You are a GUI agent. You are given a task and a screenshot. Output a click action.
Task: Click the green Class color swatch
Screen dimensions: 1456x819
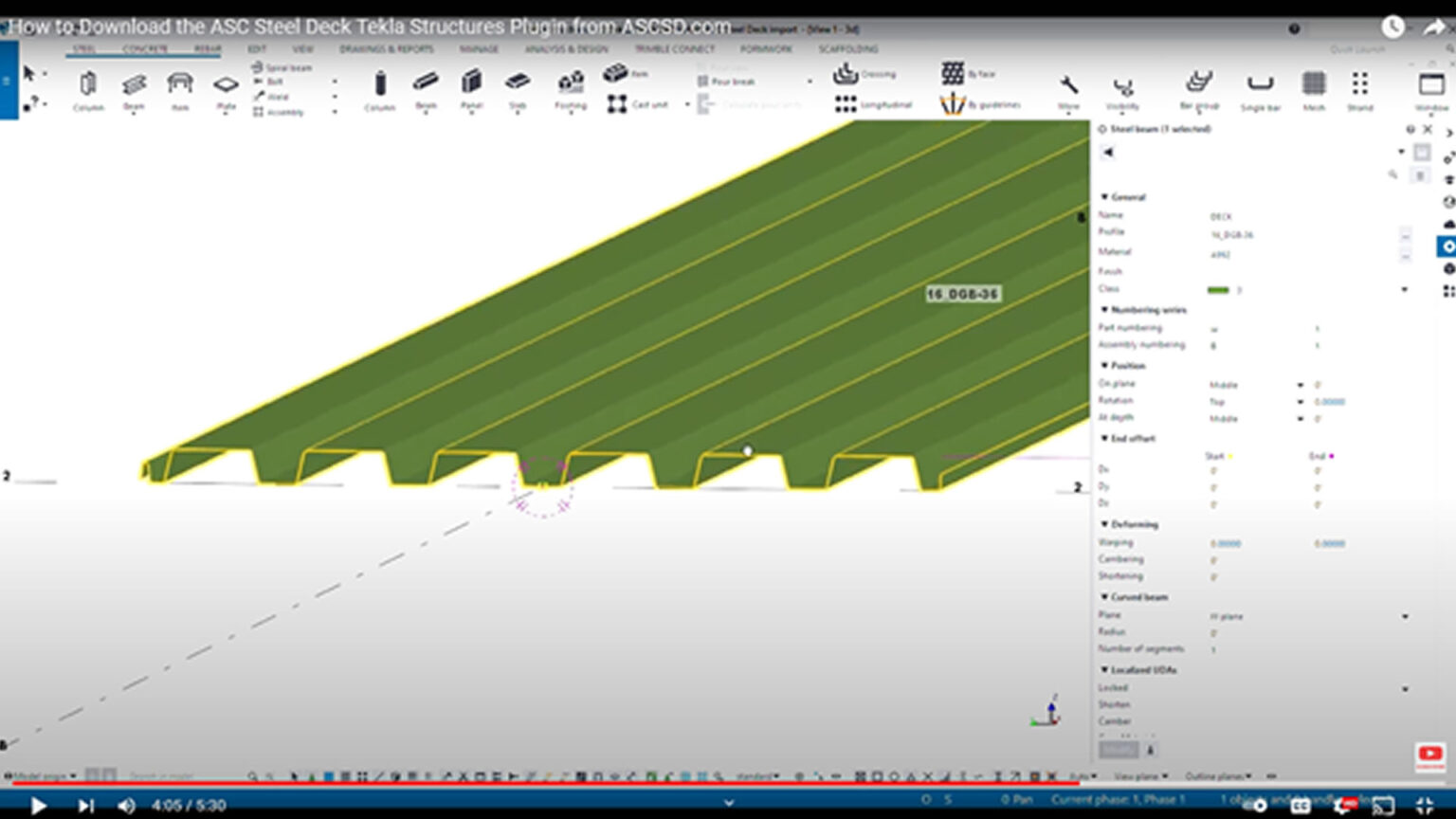tap(1219, 290)
